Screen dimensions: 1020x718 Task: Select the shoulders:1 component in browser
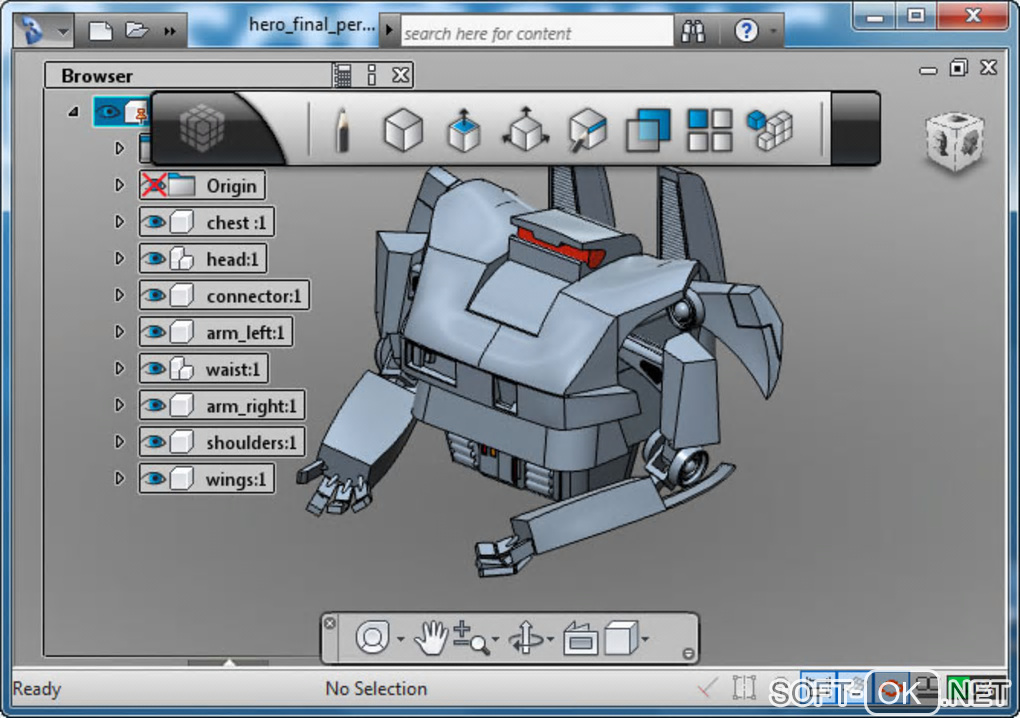click(x=251, y=442)
